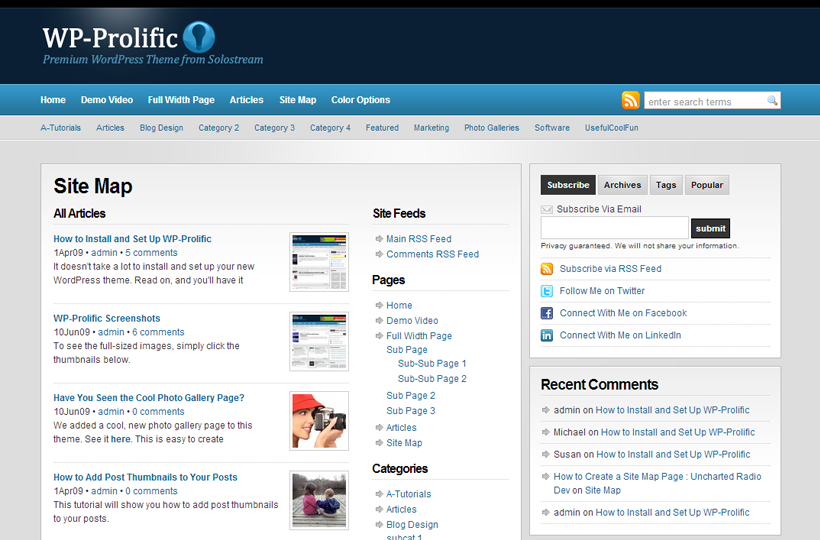This screenshot has width=820, height=540.
Task: Open Category 3 in the gray bar
Action: 275,128
